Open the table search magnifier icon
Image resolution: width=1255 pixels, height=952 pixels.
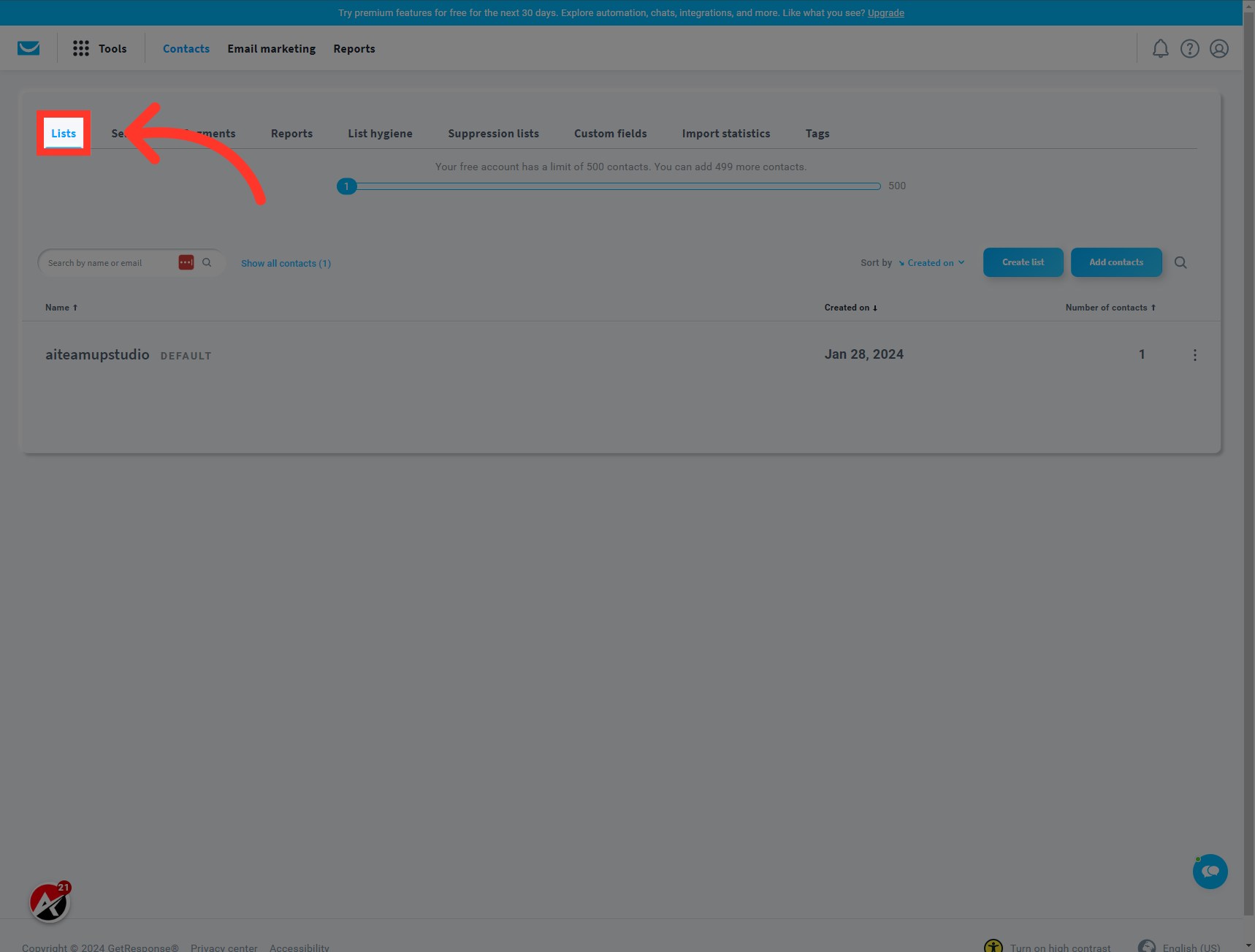[x=1180, y=262]
